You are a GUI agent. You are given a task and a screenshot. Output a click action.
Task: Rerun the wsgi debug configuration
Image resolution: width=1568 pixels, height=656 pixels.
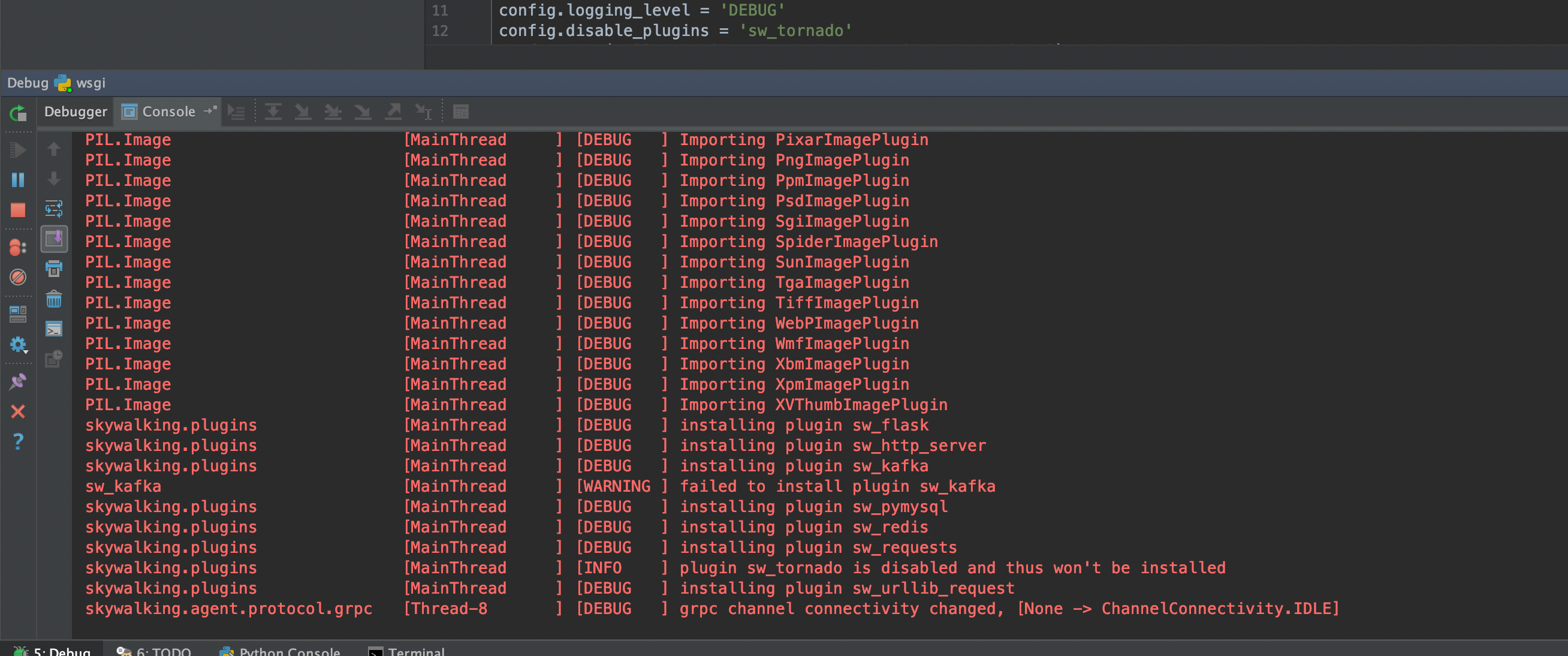click(18, 115)
